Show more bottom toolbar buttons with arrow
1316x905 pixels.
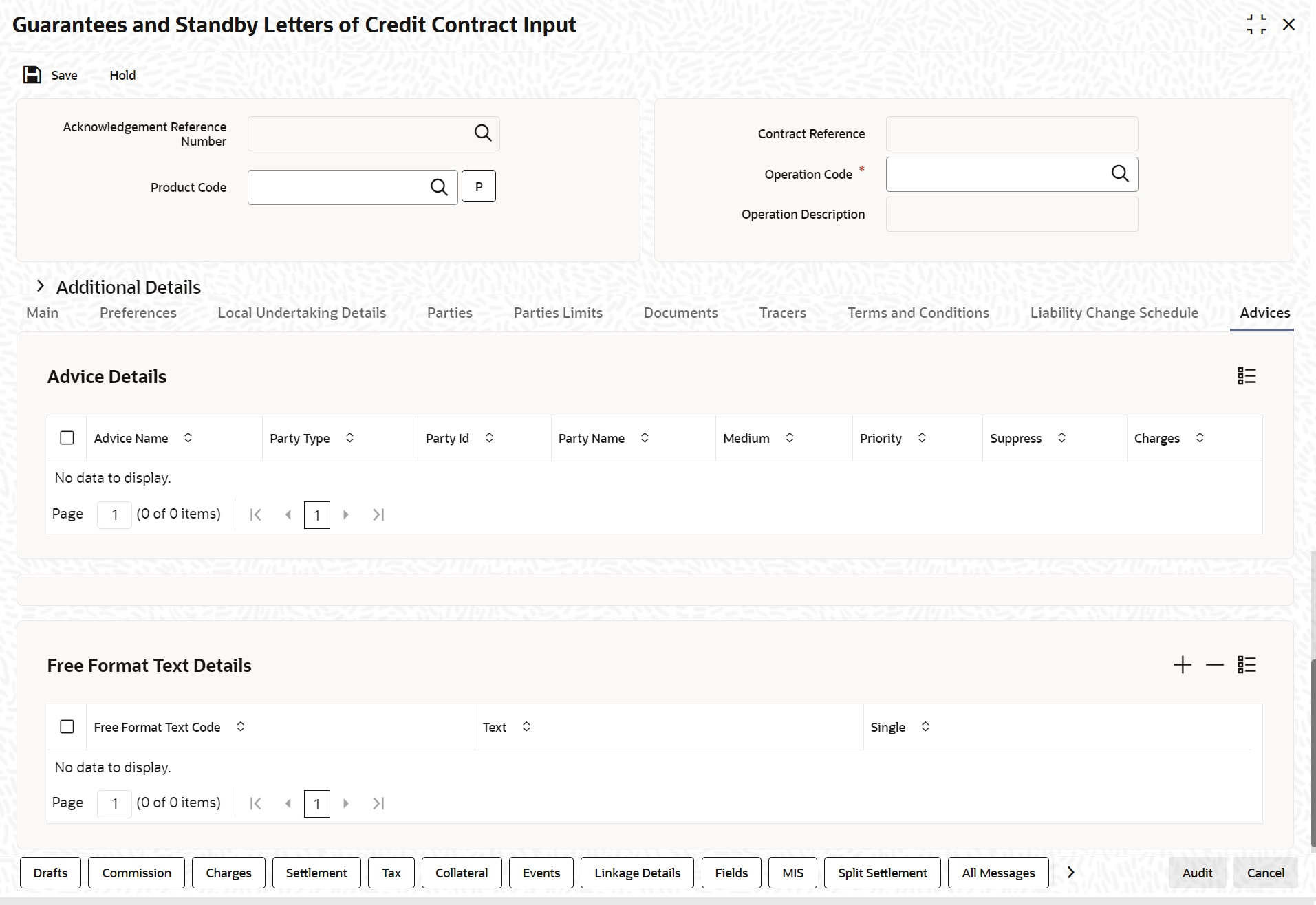(1070, 873)
